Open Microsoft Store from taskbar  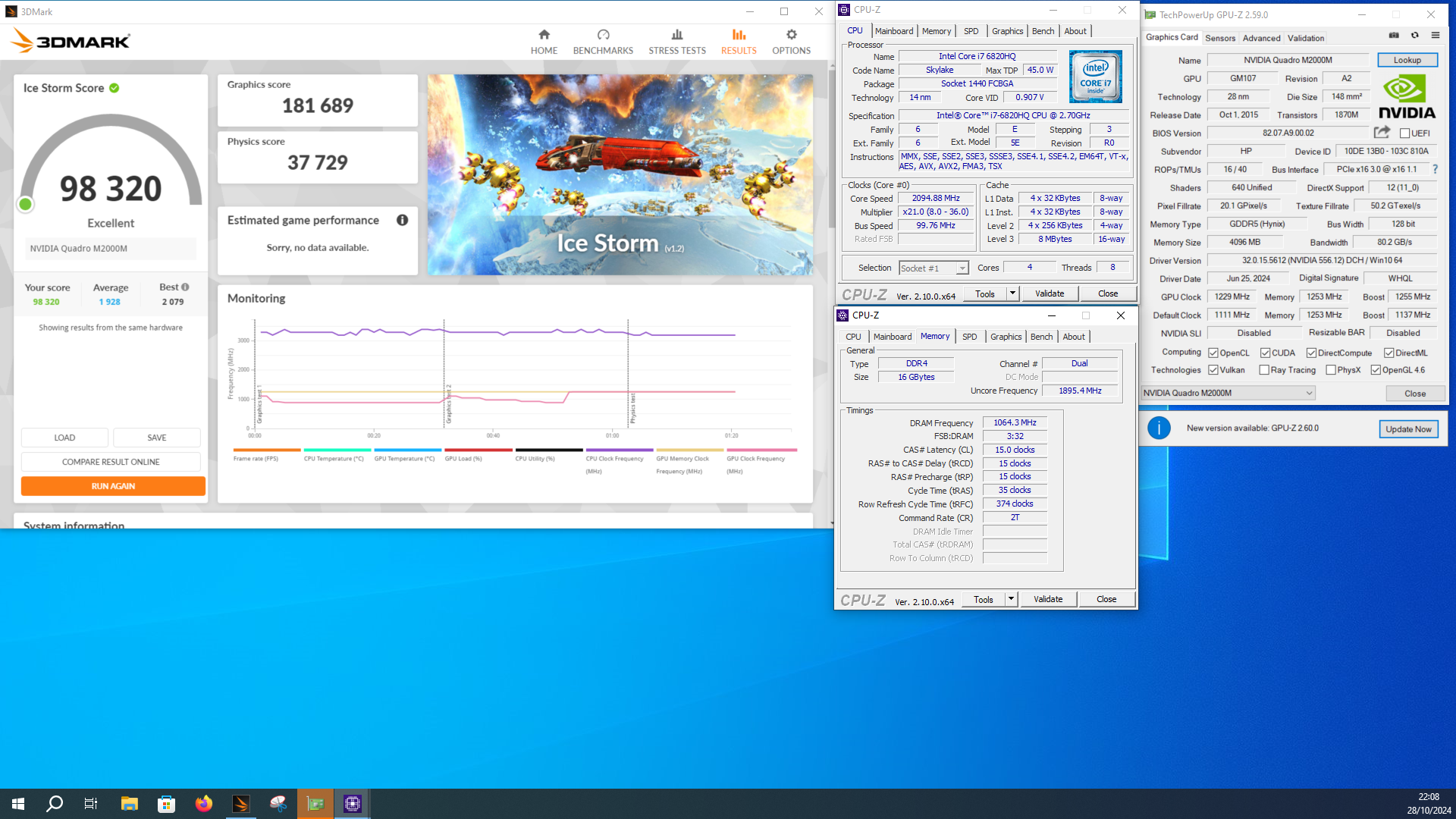pos(166,804)
